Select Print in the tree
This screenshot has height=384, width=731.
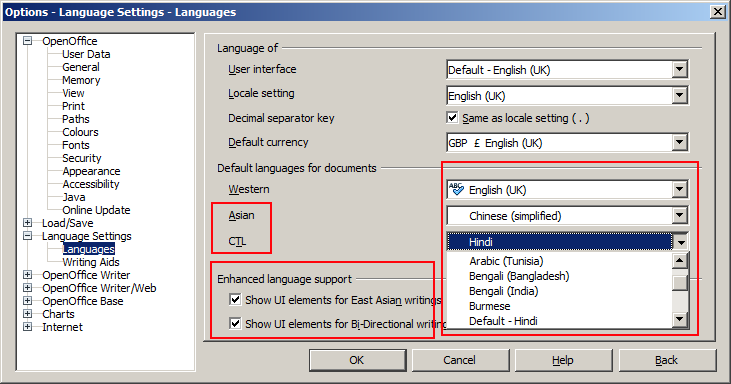73,106
